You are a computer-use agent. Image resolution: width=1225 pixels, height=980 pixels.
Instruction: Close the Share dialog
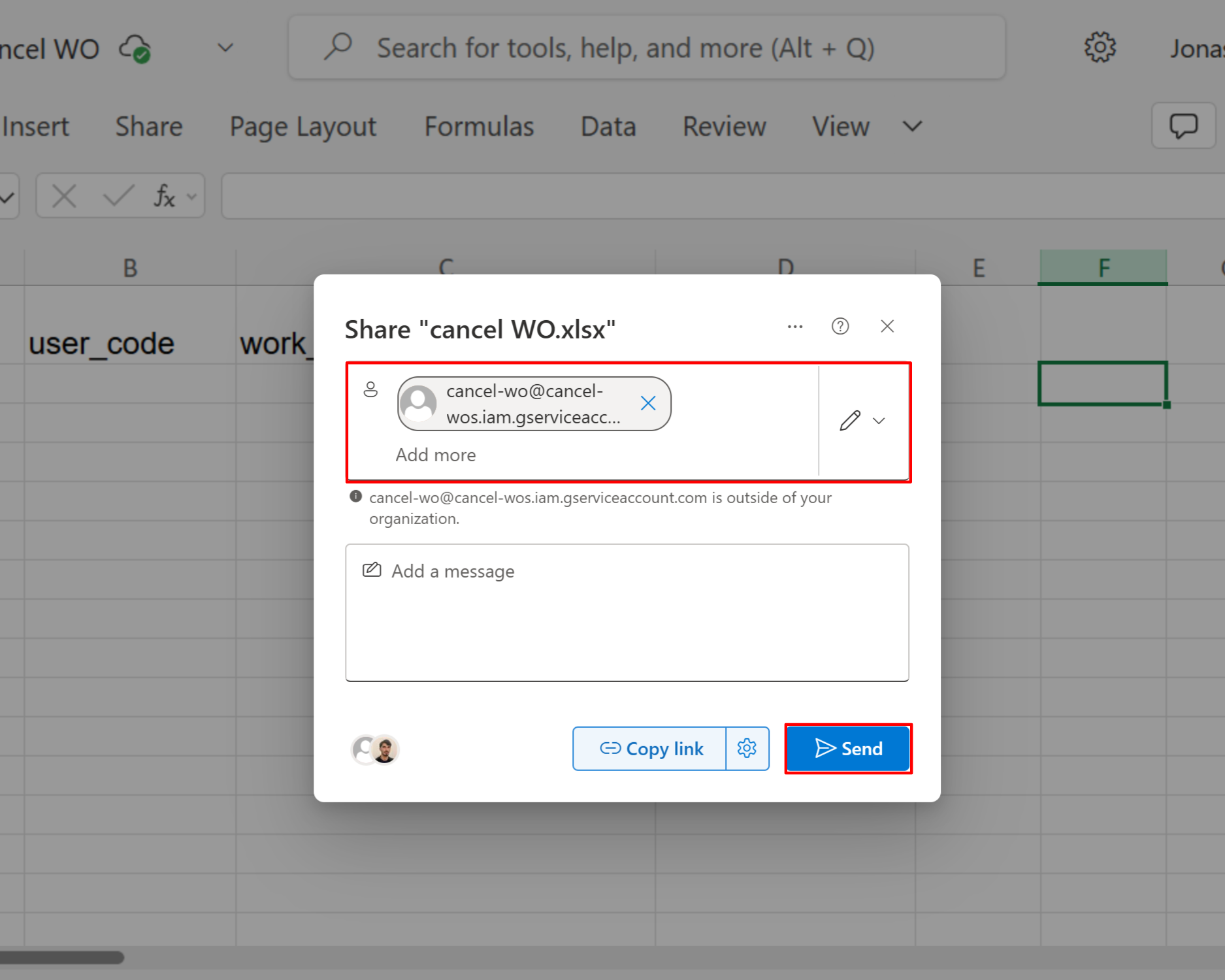click(x=887, y=326)
